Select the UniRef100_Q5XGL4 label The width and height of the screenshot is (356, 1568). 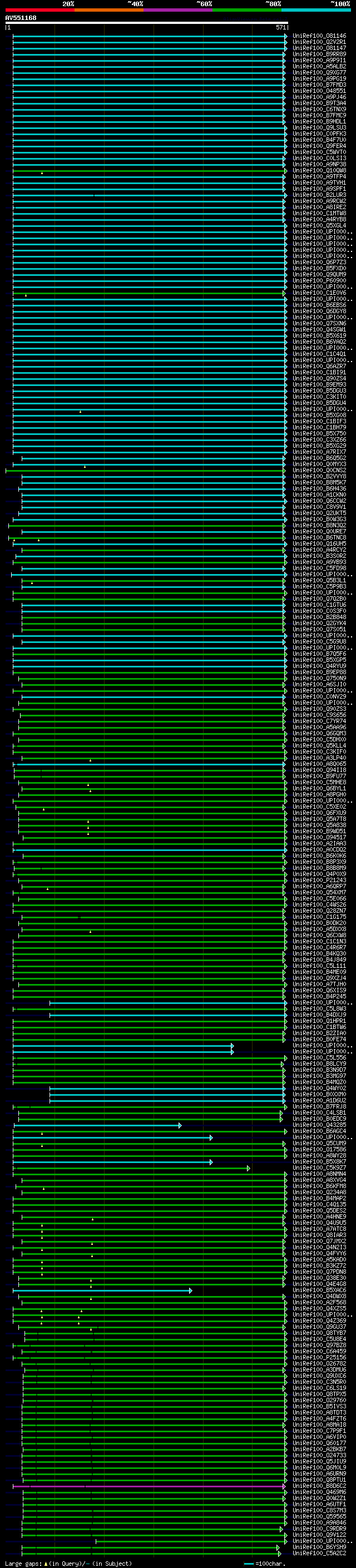pos(319,225)
